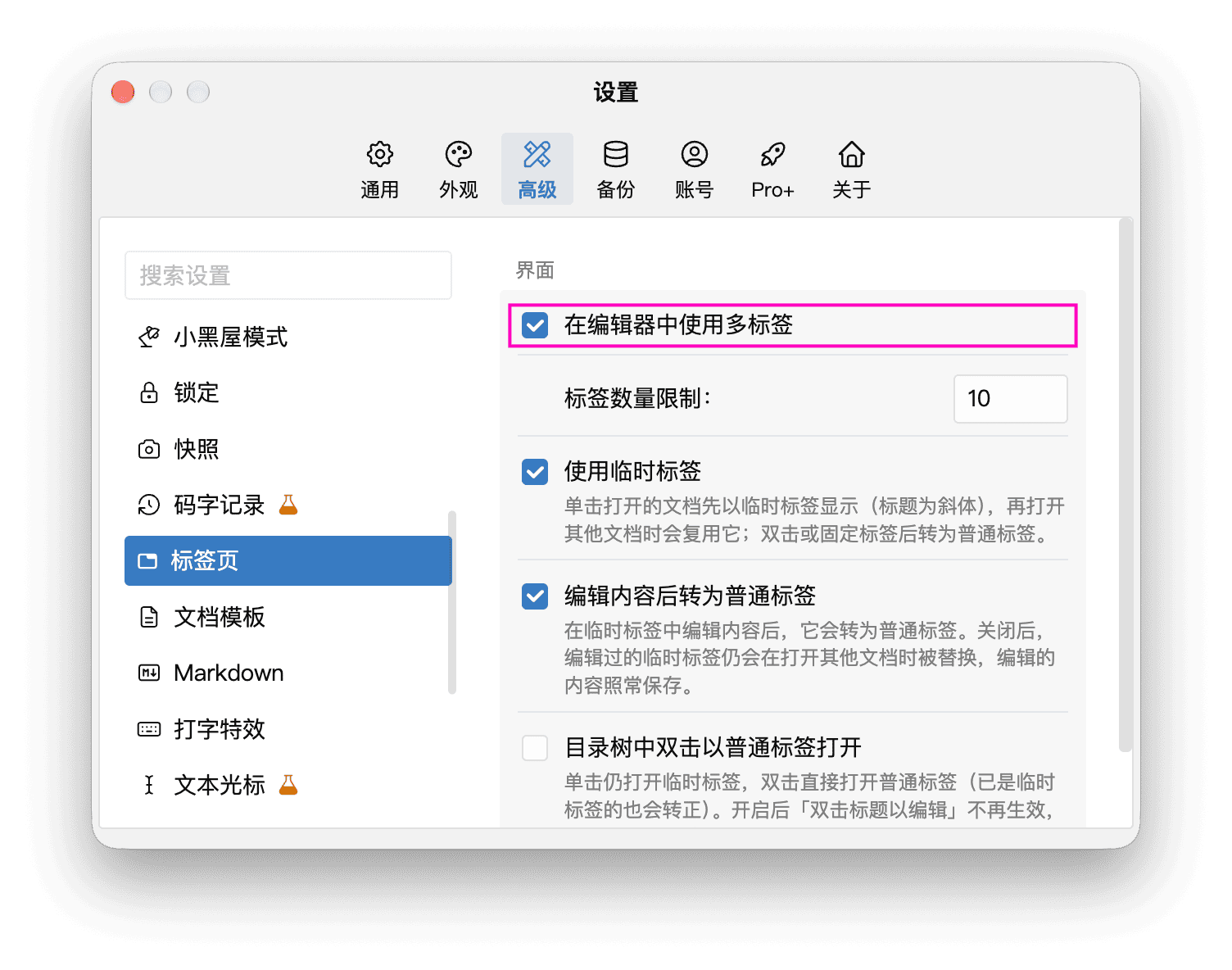The image size is (1232, 970).
Task: Open the 关于 house icon tab
Action: coord(851,154)
